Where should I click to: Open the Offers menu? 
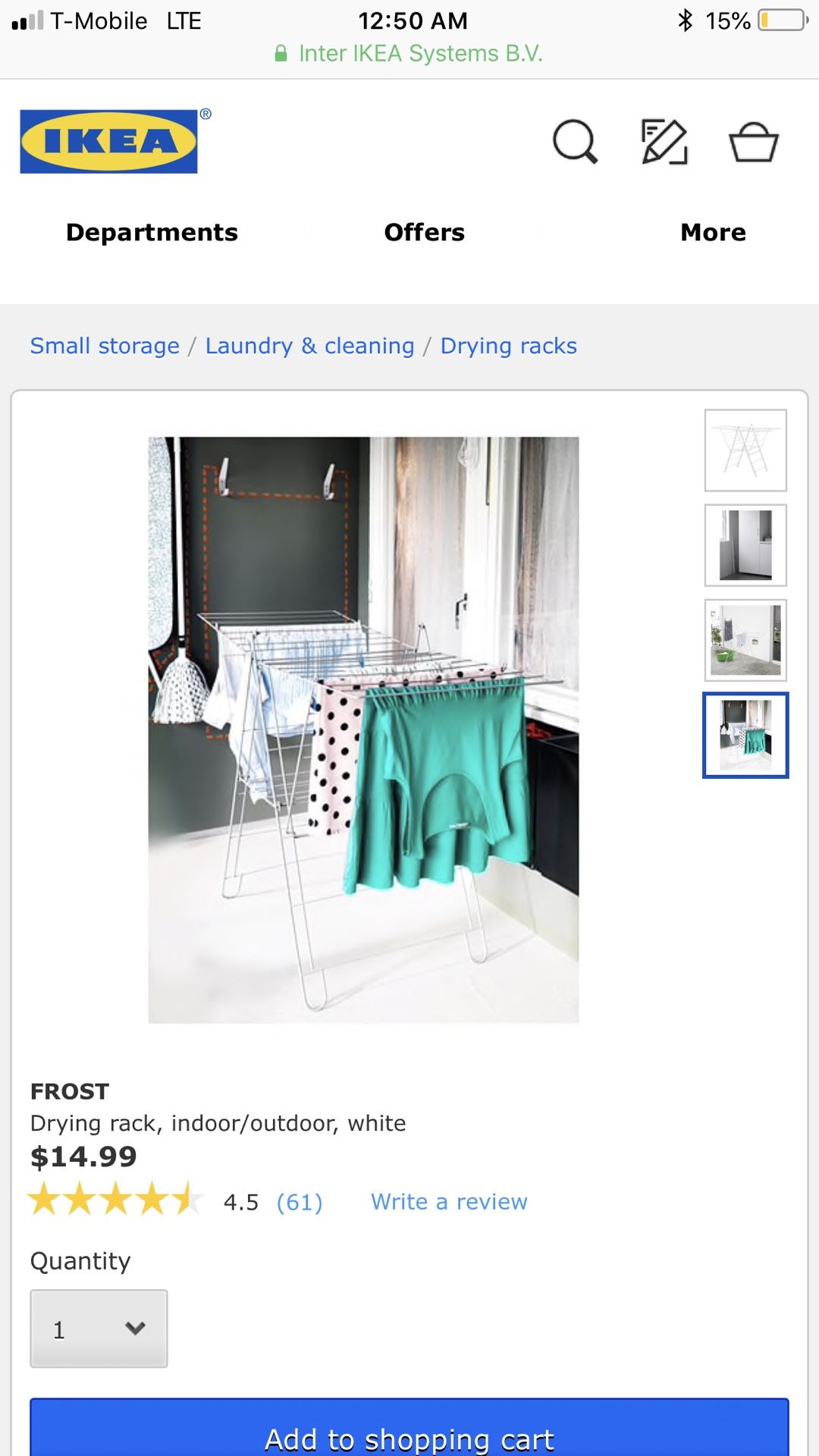425,232
